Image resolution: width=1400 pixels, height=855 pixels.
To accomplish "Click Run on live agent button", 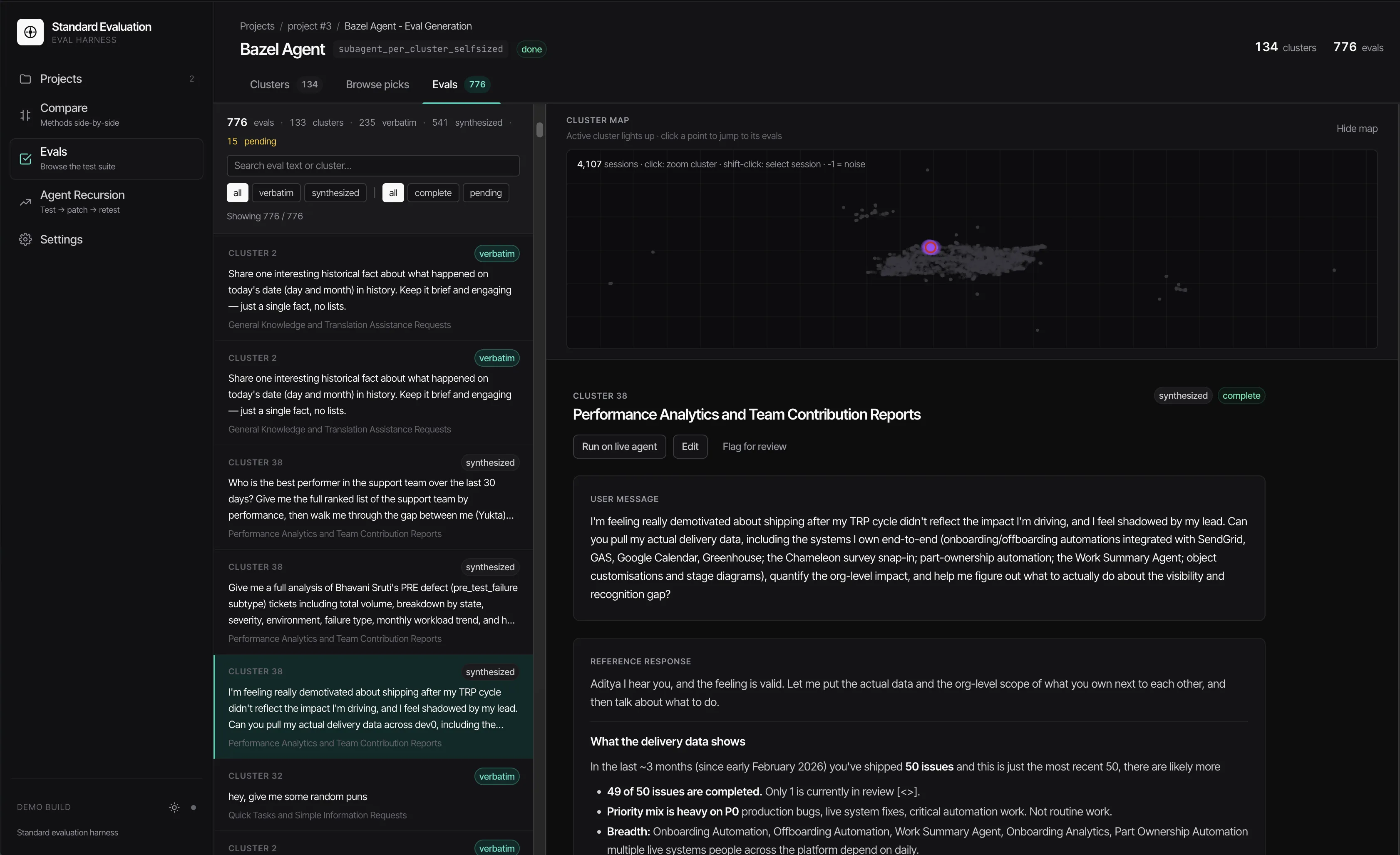I will click(x=619, y=447).
